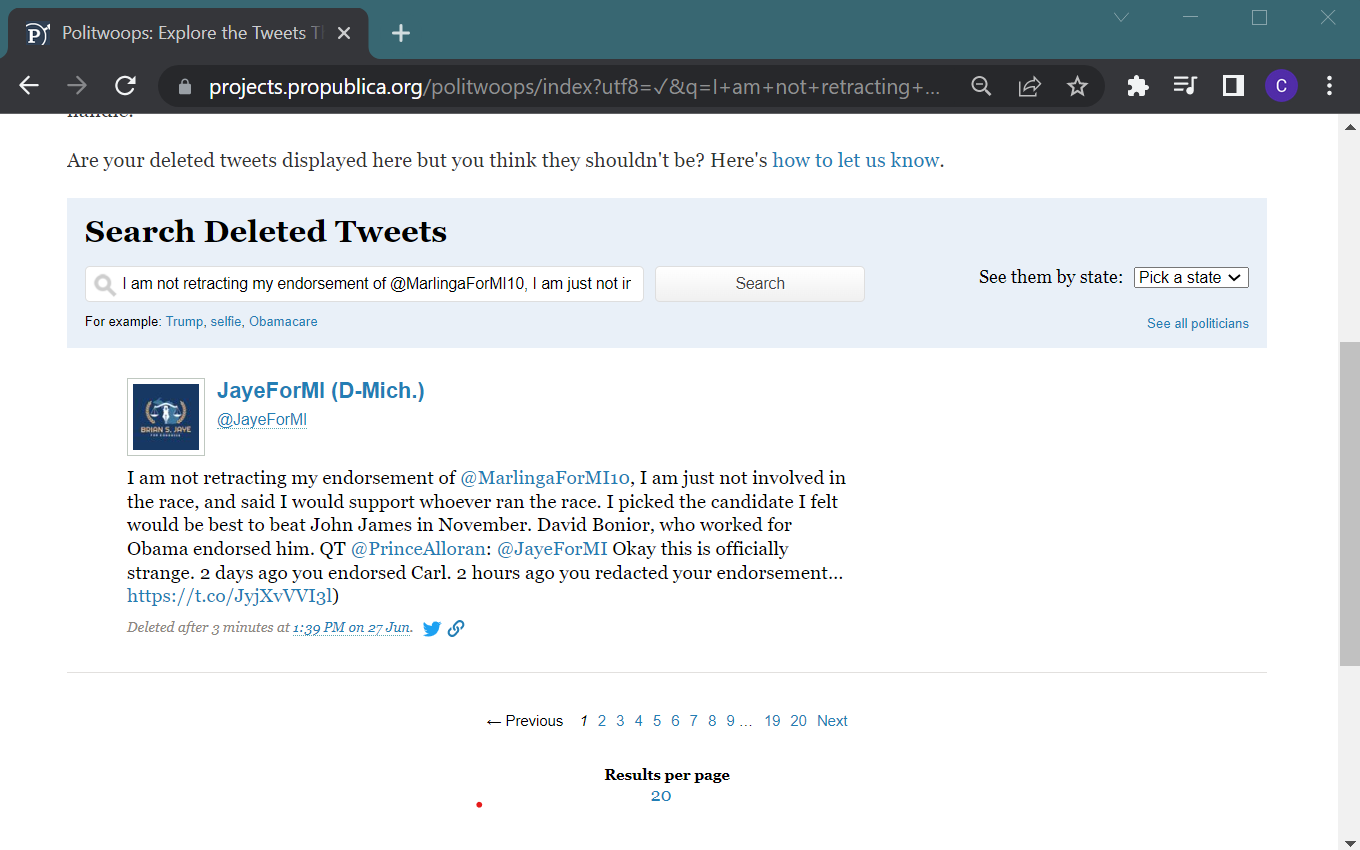Click the page scrollbar up arrow

pyautogui.click(x=1349, y=128)
